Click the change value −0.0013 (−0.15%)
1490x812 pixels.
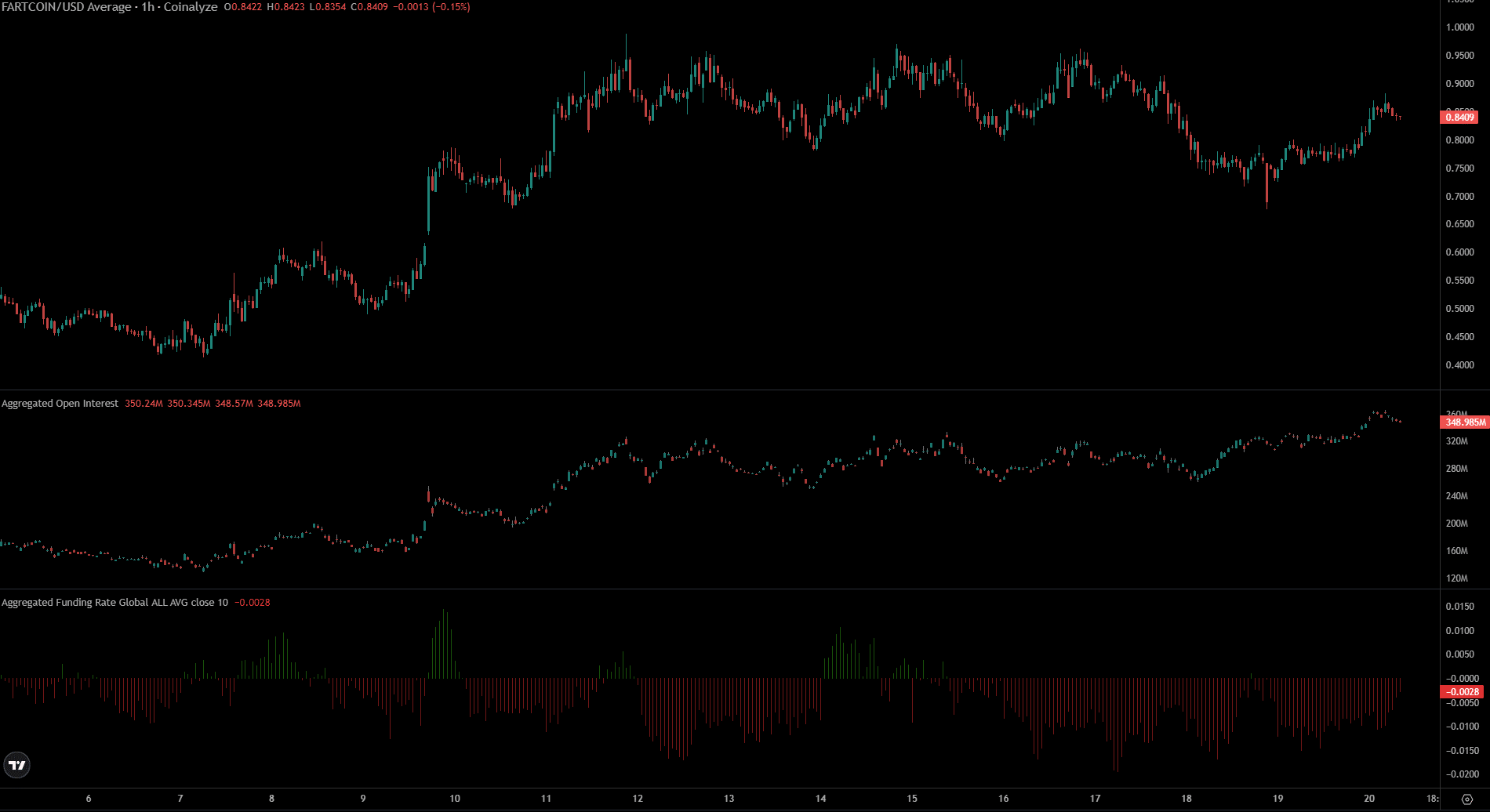tap(432, 7)
